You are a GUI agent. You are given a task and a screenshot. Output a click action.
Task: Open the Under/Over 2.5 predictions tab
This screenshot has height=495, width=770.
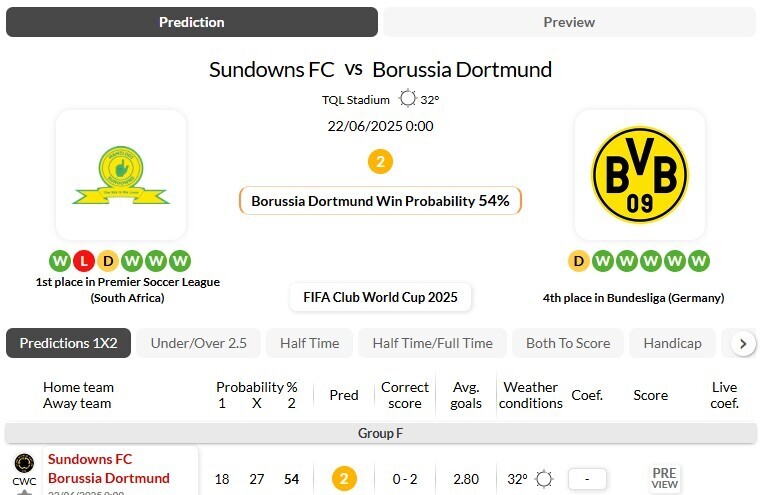pyautogui.click(x=199, y=343)
